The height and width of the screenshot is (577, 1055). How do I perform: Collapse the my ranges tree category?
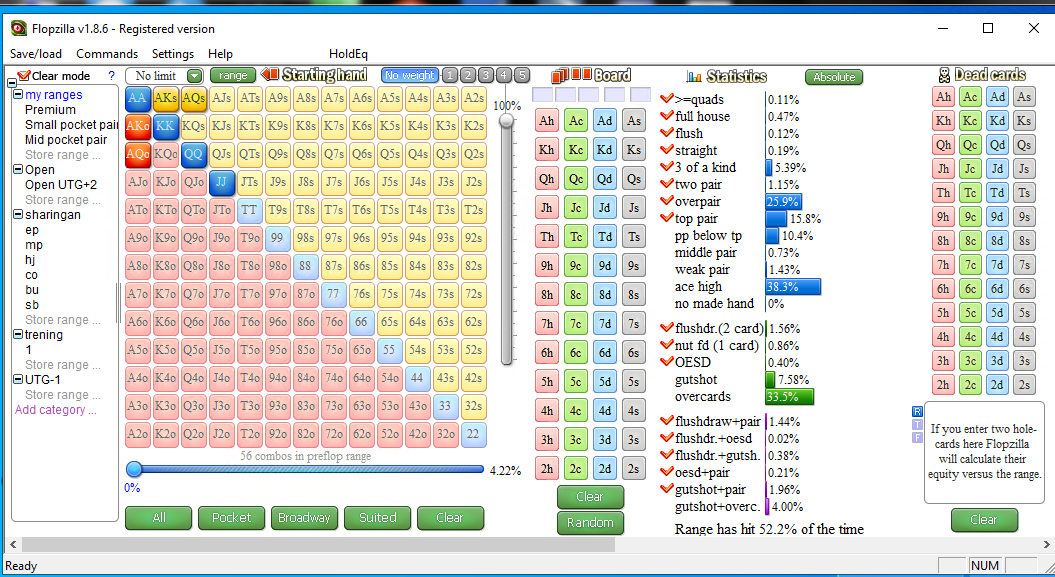point(19,95)
